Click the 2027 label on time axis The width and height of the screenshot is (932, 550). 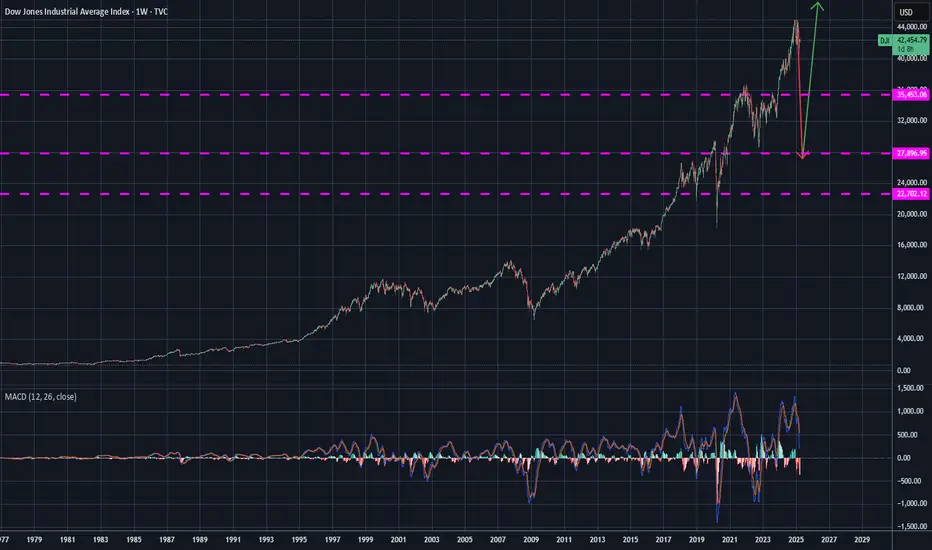click(829, 540)
